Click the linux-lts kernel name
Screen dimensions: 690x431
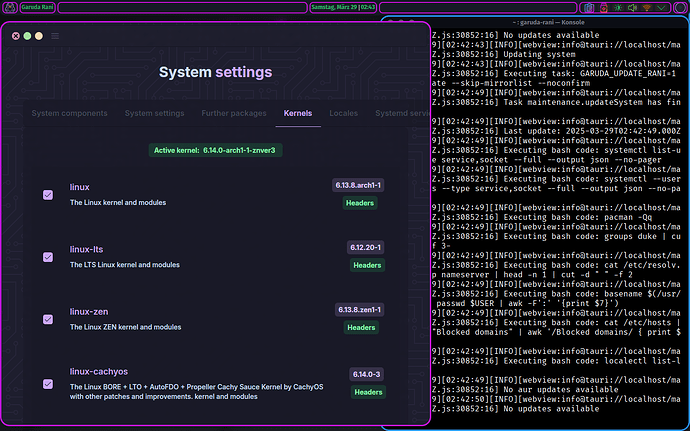tap(86, 249)
